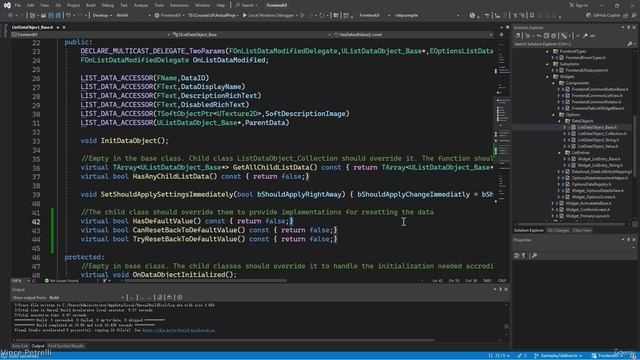Open the File menu

[18, 5]
